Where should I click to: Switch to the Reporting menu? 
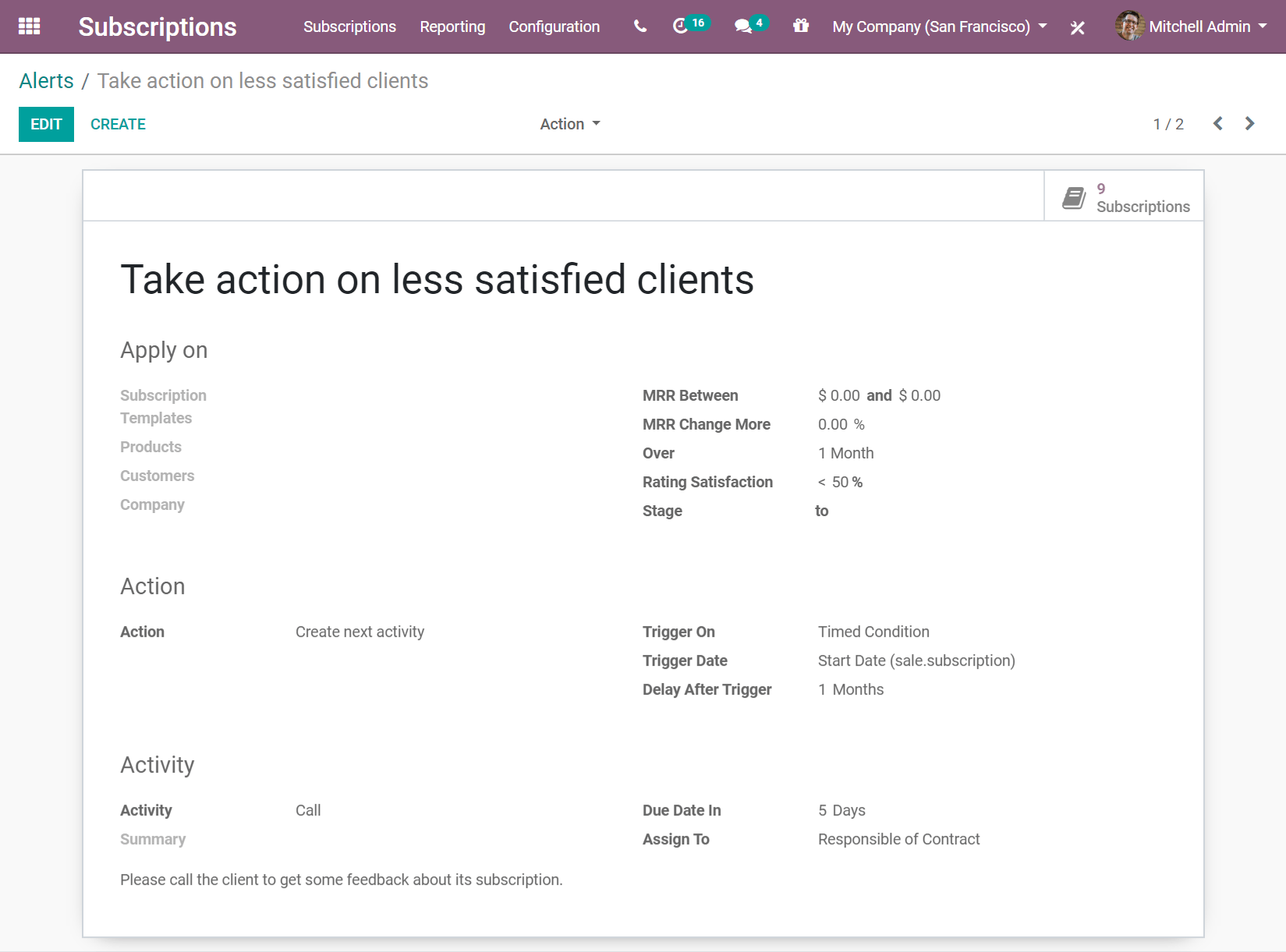pos(452,26)
